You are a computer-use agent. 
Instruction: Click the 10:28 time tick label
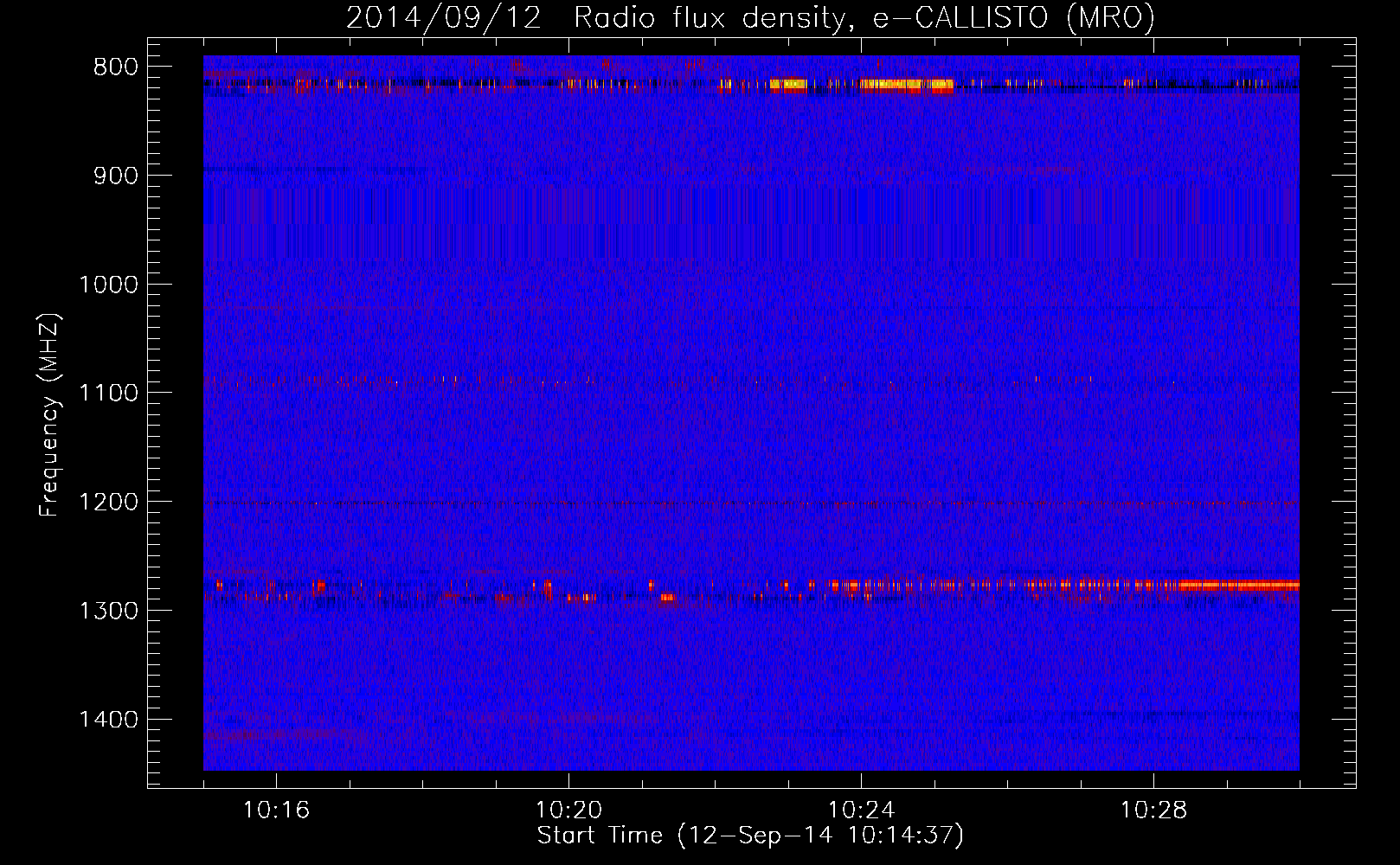point(1154,811)
